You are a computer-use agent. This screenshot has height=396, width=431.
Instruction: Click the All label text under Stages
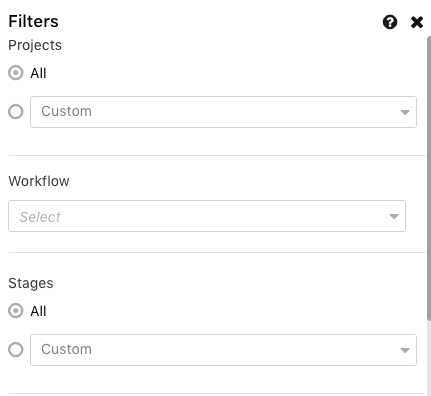click(38, 311)
